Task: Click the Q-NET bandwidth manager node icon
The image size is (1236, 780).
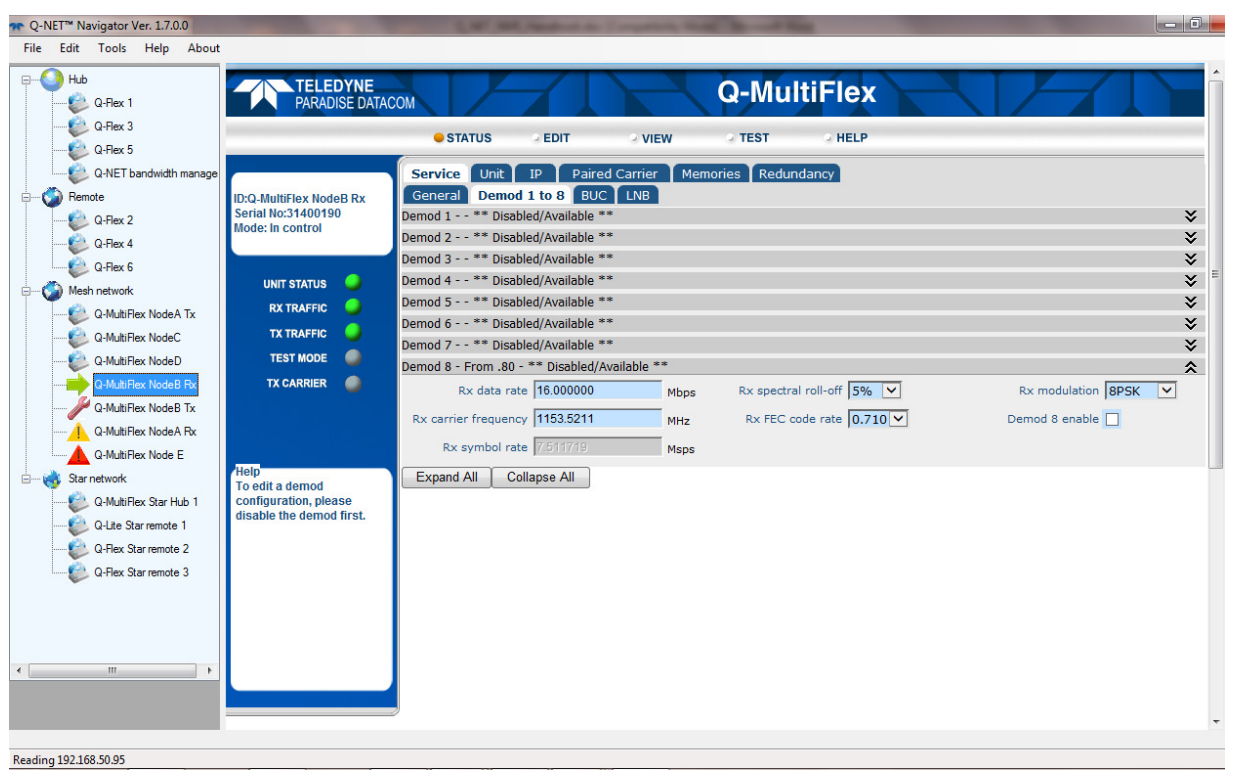Action: (x=78, y=174)
